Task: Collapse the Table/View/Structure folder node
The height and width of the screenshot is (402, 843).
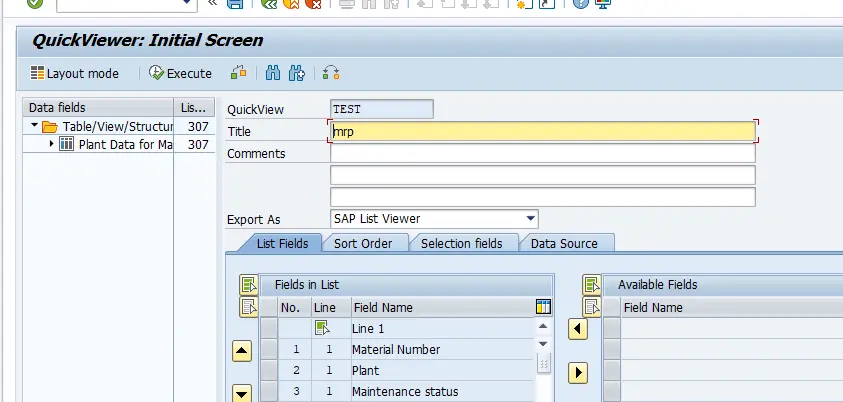Action: pos(34,127)
